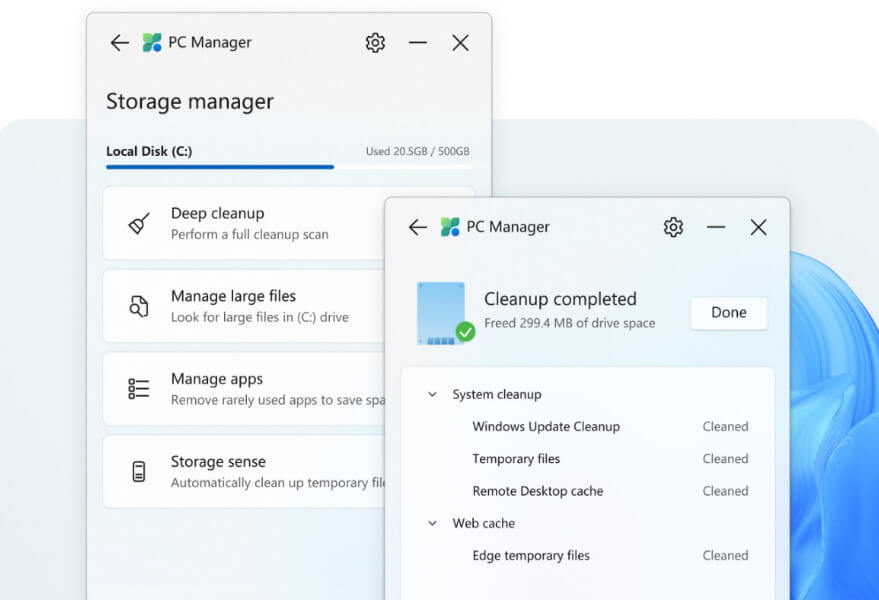Click 'Freed 299.4 MB of drive space' text

(x=570, y=324)
